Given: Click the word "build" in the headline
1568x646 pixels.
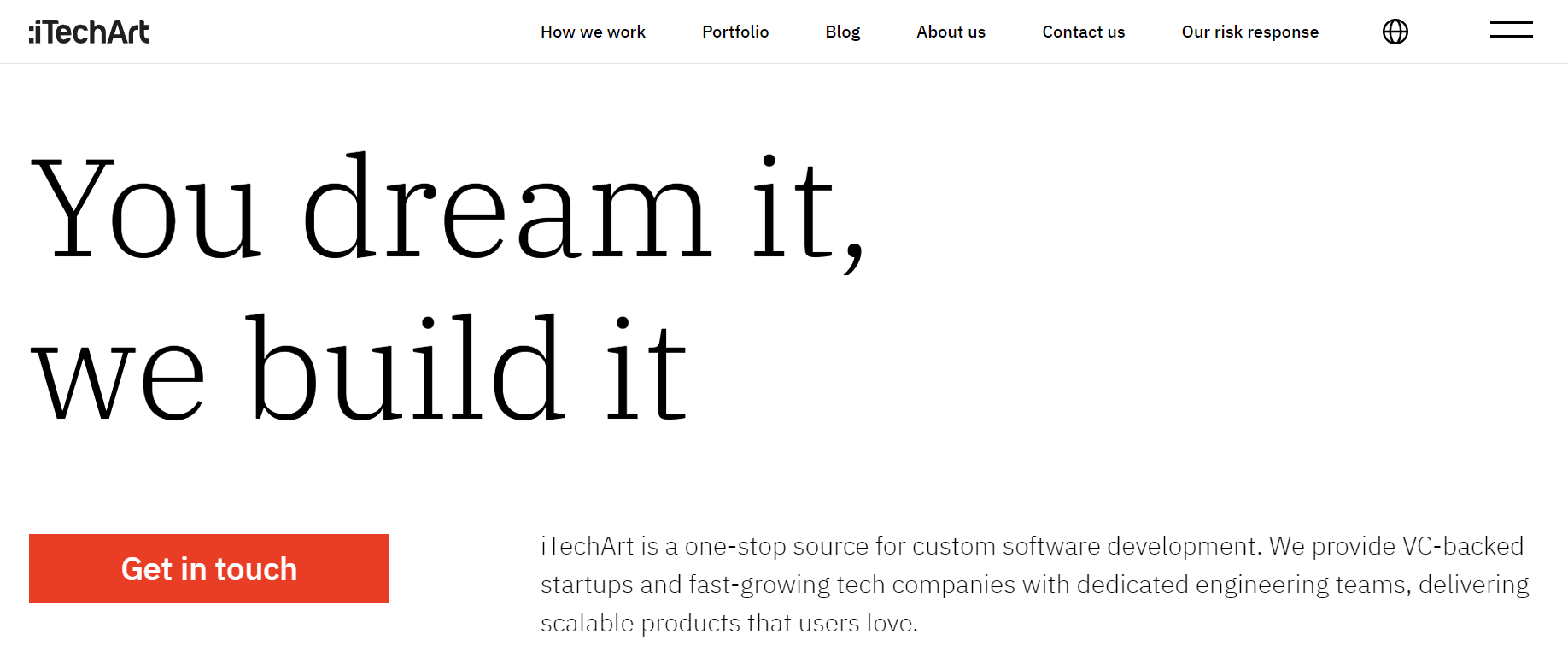Looking at the screenshot, I should point(407,369).
